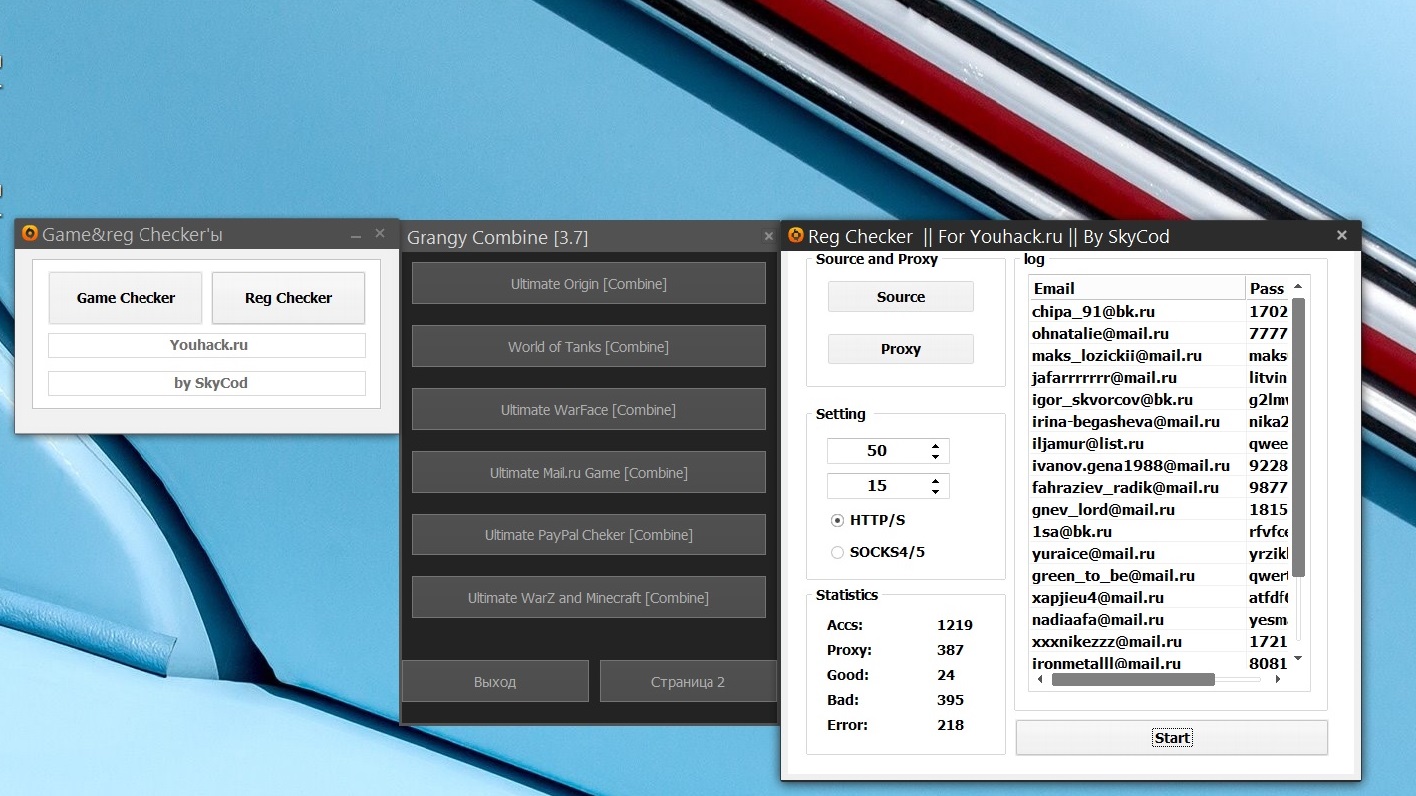Click the Accs count 1219
This screenshot has height=796, width=1416.
(x=954, y=625)
